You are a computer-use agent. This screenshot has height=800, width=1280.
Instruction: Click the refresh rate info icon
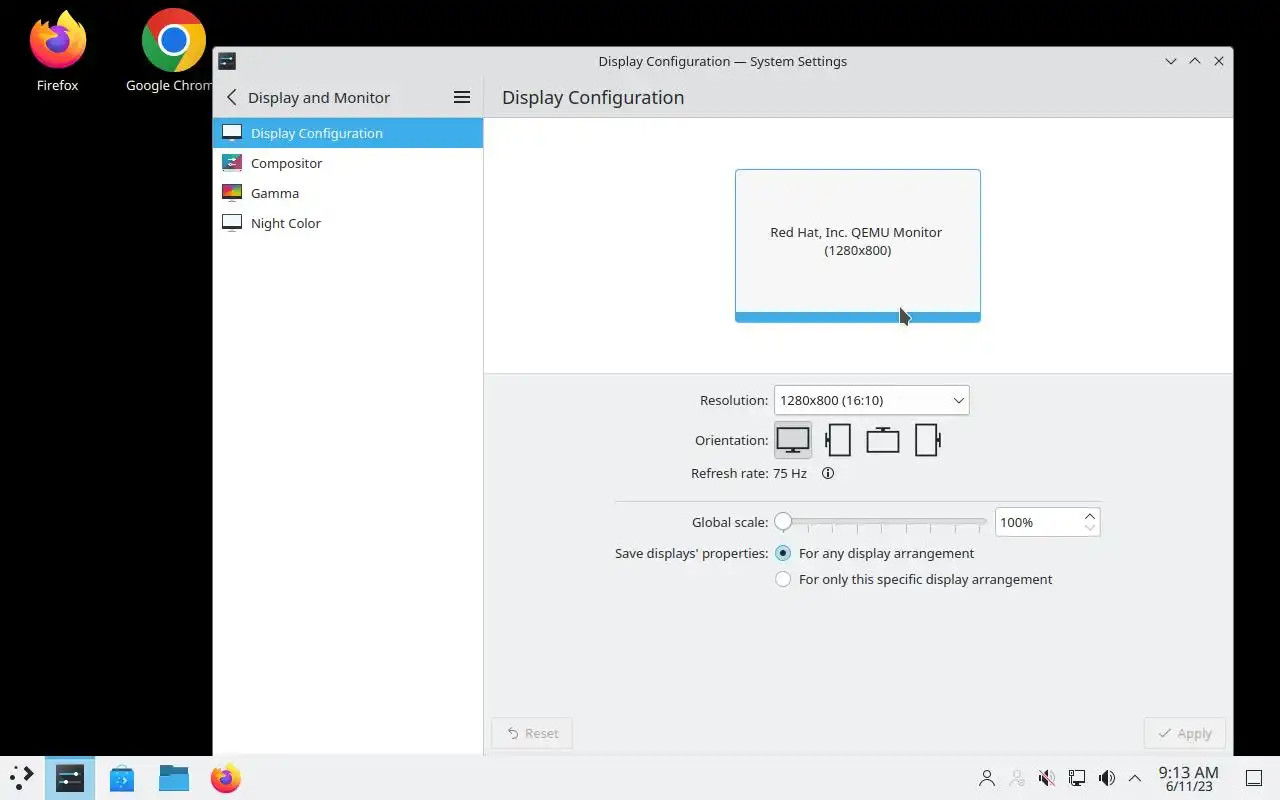[x=828, y=473]
